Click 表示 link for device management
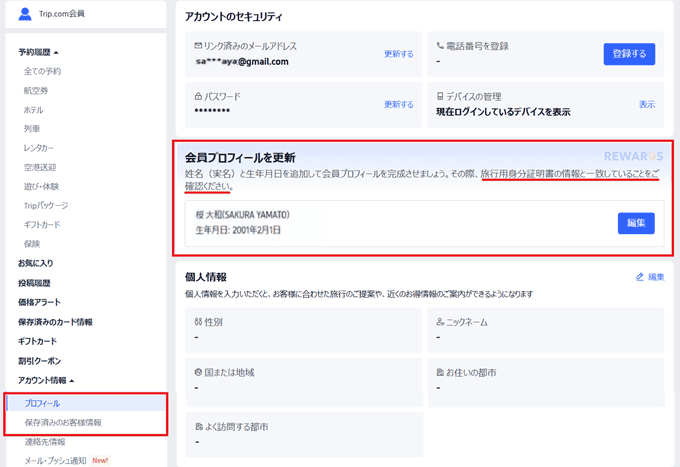680x467 pixels. (647, 104)
